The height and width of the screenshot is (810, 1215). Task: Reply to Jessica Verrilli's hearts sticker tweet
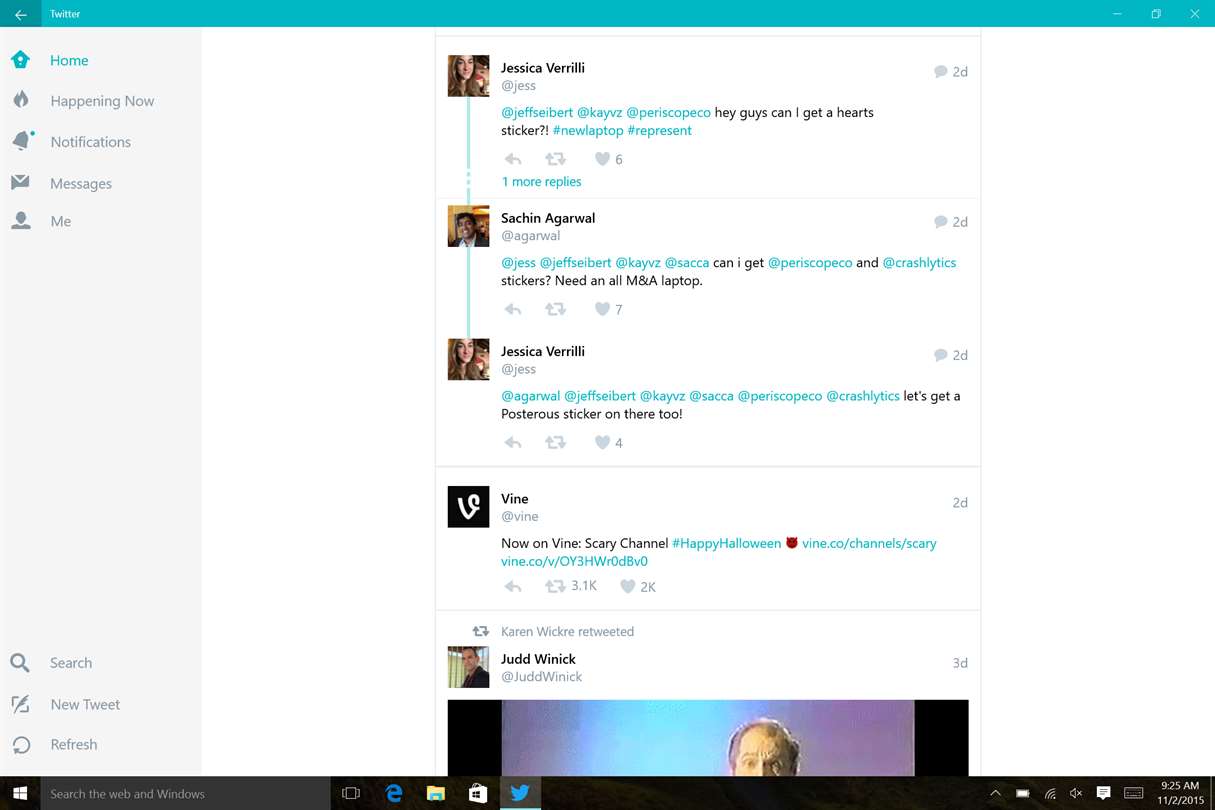coord(513,159)
